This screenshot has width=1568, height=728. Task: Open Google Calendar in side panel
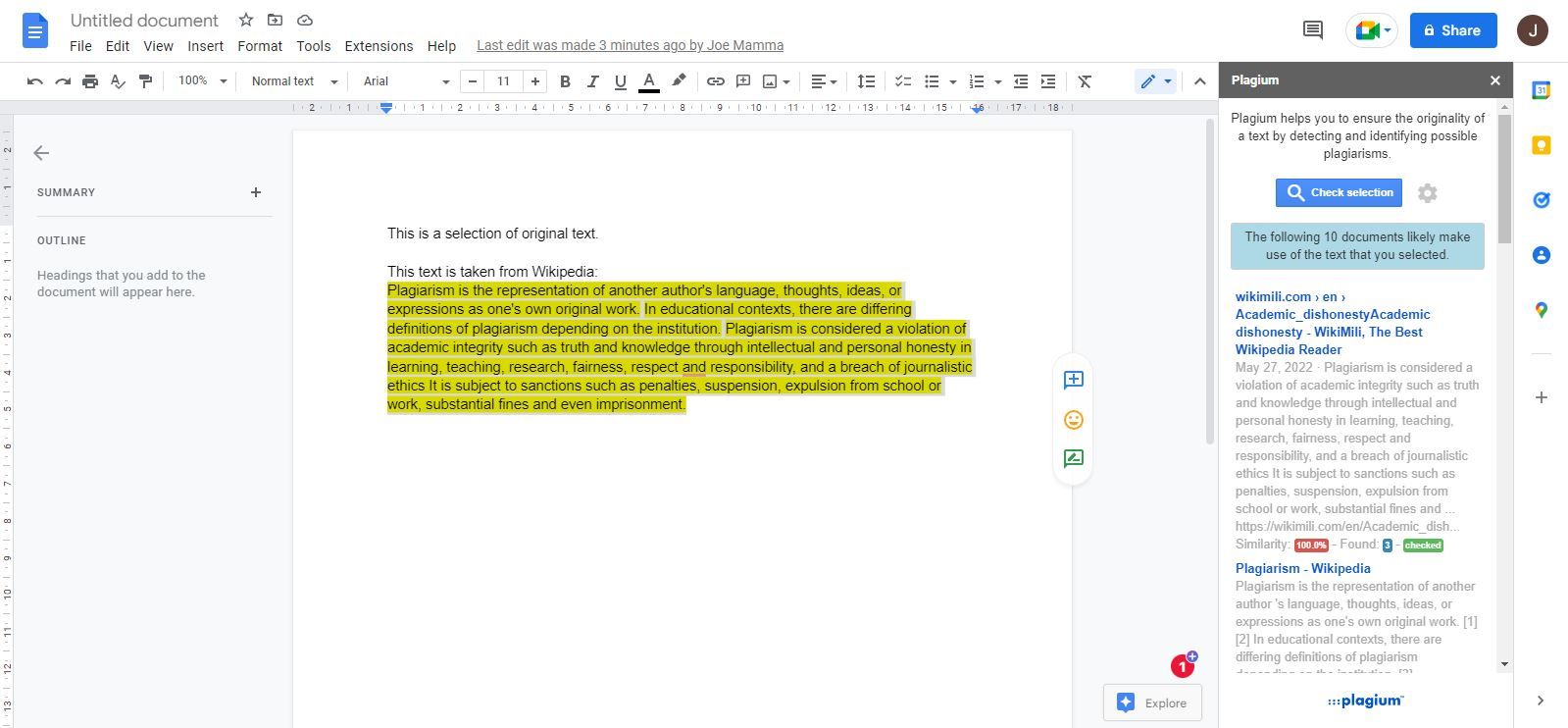[x=1542, y=90]
